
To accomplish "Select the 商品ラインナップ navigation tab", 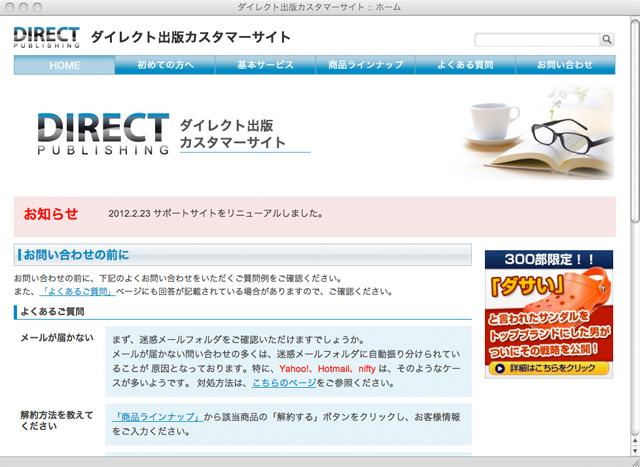I will [x=365, y=65].
